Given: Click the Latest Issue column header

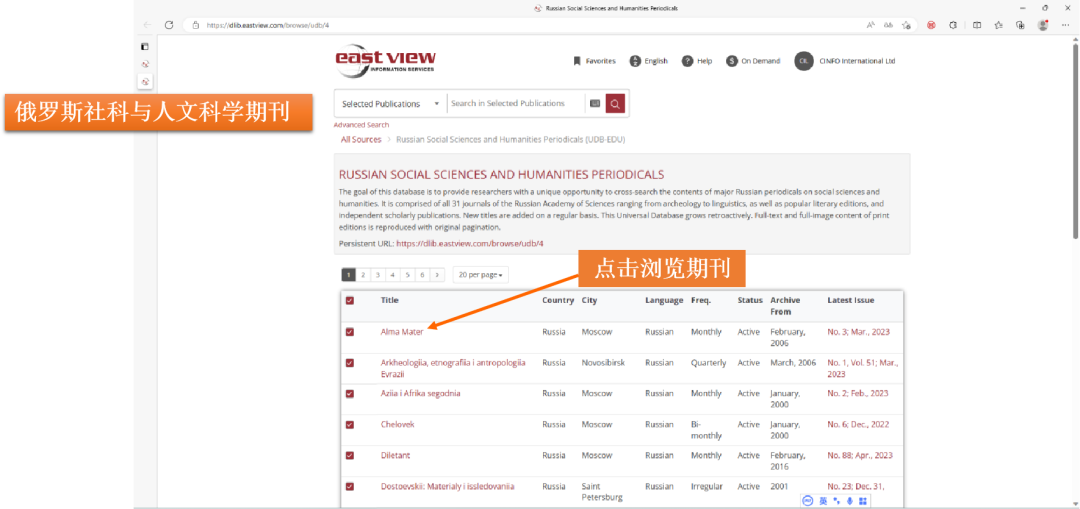Looking at the screenshot, I should [x=851, y=300].
